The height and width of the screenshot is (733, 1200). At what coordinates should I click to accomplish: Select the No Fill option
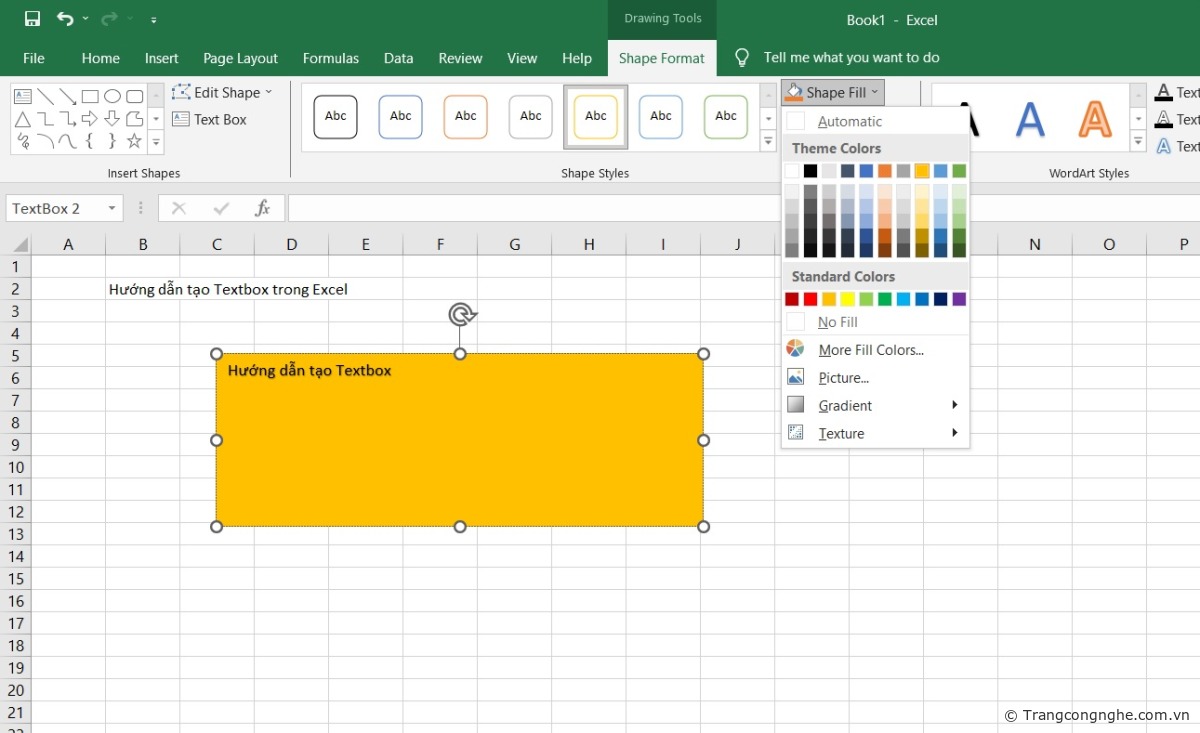pyautogui.click(x=837, y=322)
